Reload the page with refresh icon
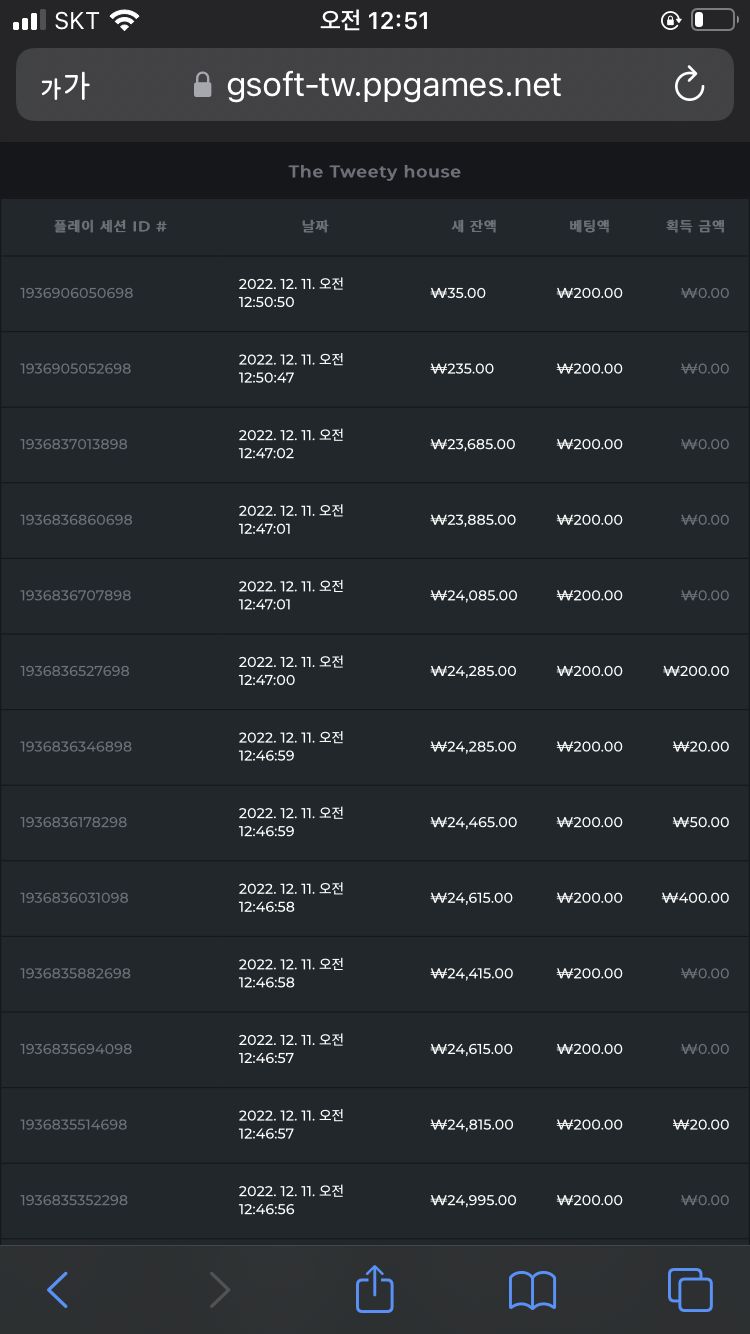750x1334 pixels. coord(690,85)
